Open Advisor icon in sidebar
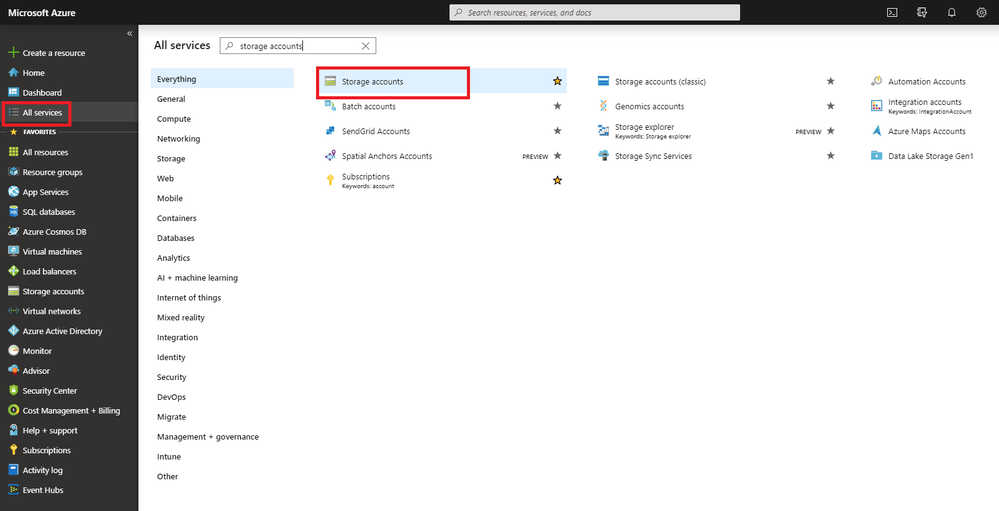Screen dimensions: 999x511 (13, 371)
